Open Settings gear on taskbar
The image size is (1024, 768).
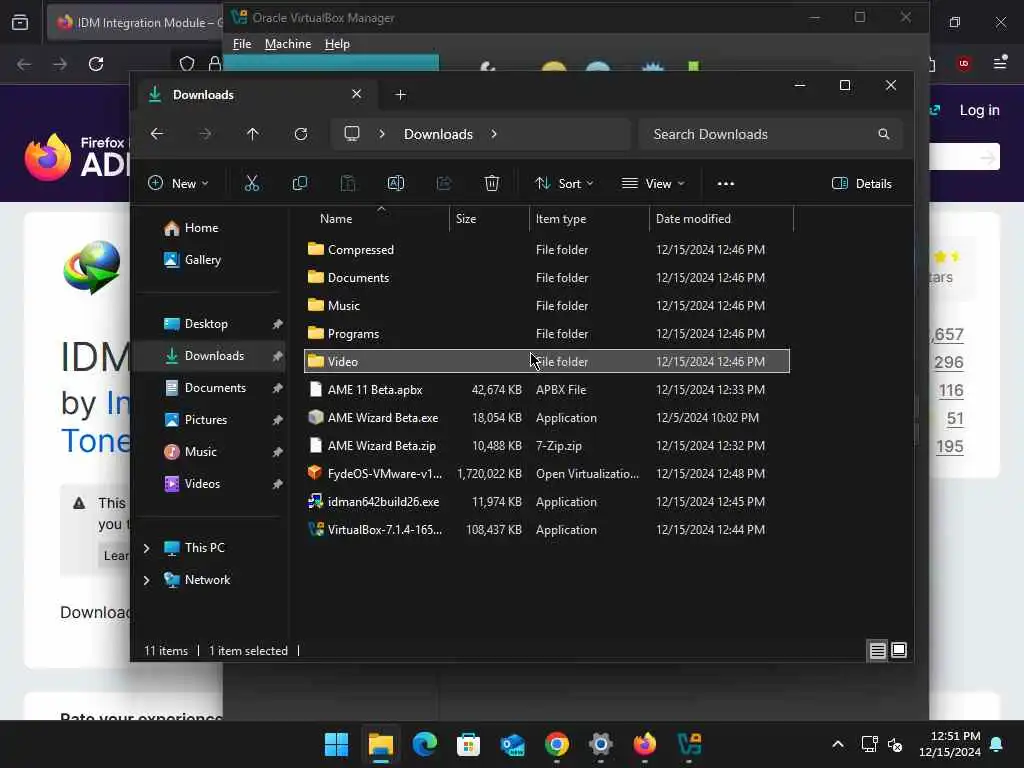(x=600, y=744)
